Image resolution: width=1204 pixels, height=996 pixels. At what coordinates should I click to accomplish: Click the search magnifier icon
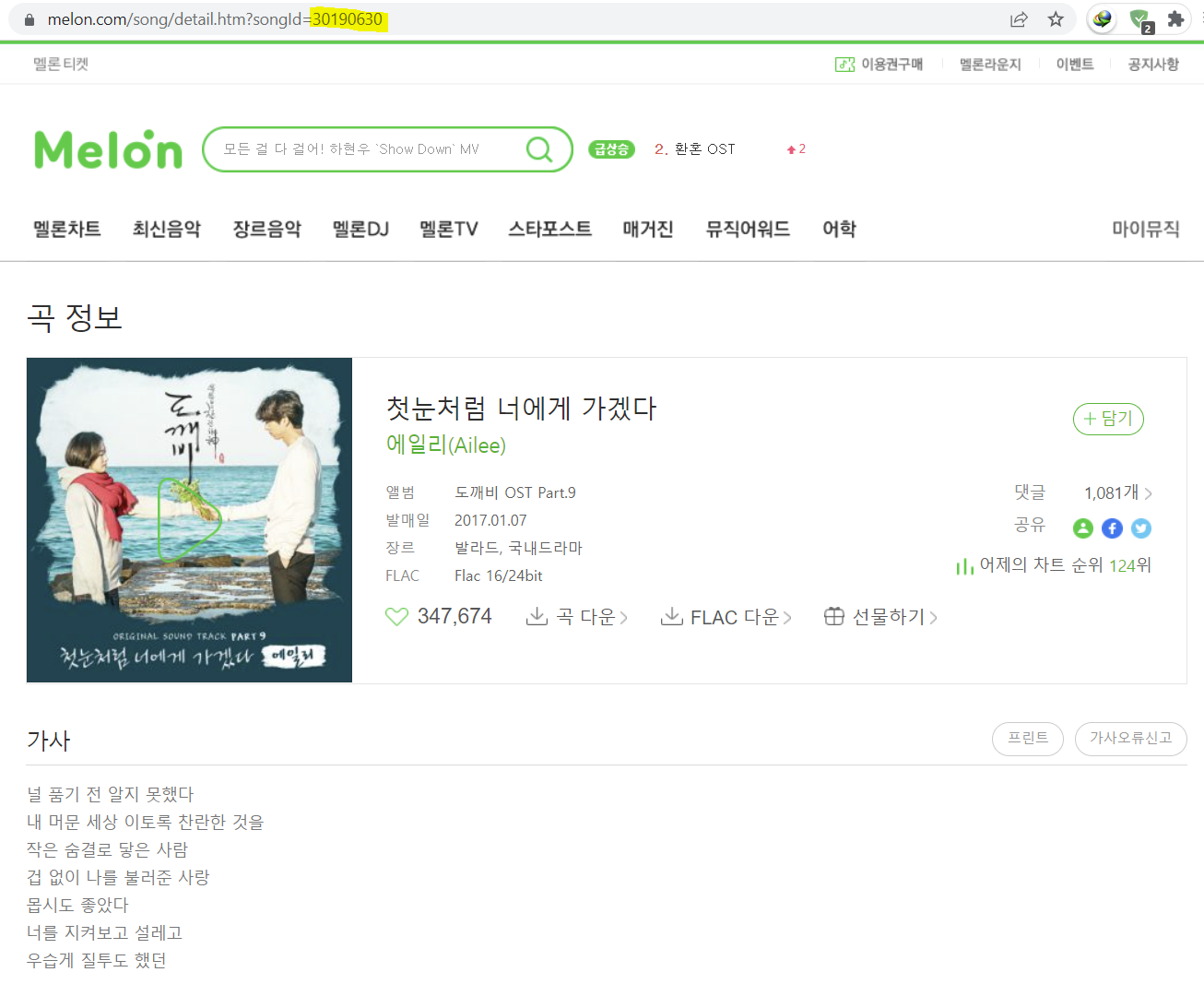539,149
